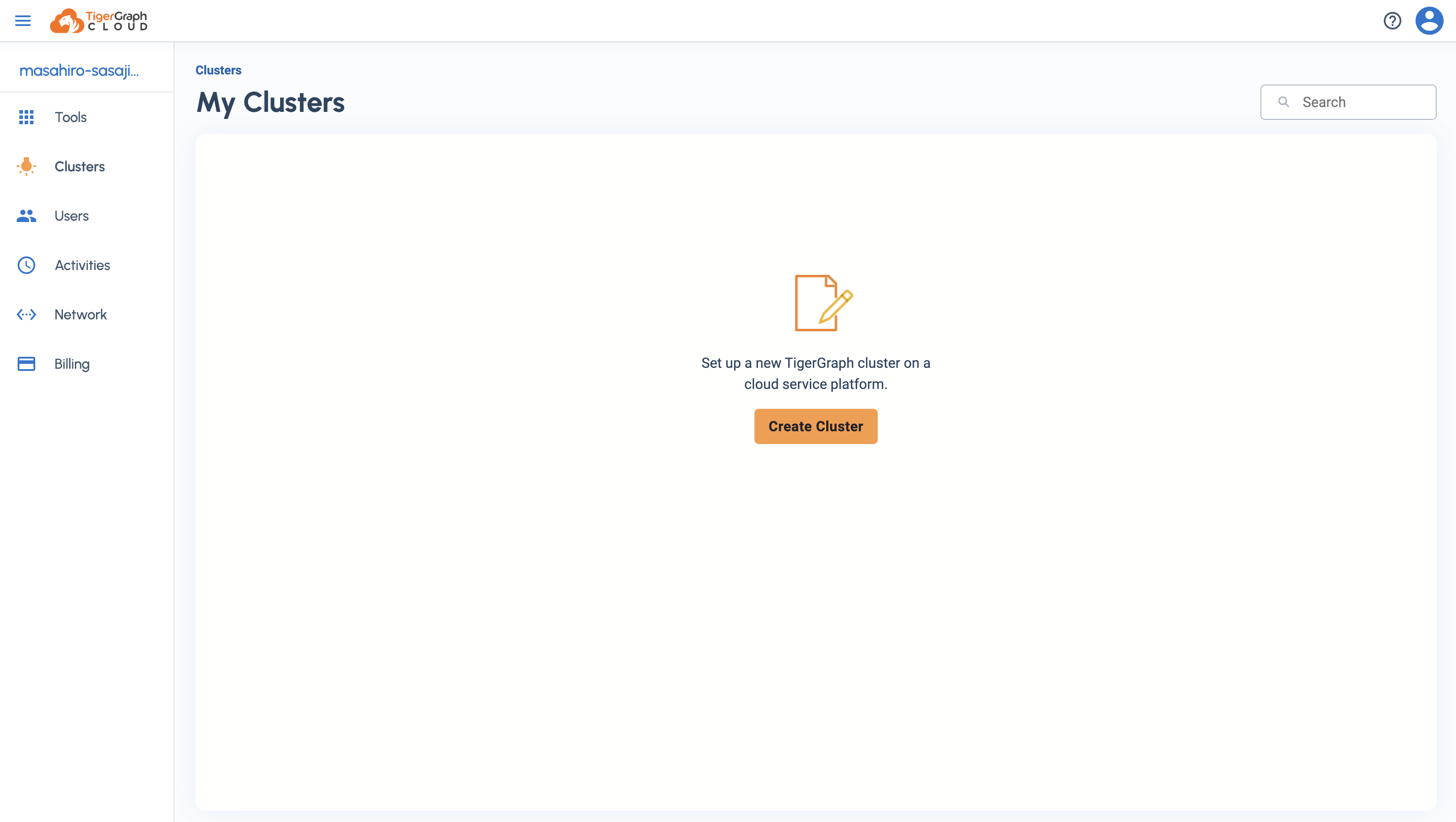The height and width of the screenshot is (822, 1456).
Task: Toggle the hamburger menu icon
Action: (x=22, y=21)
